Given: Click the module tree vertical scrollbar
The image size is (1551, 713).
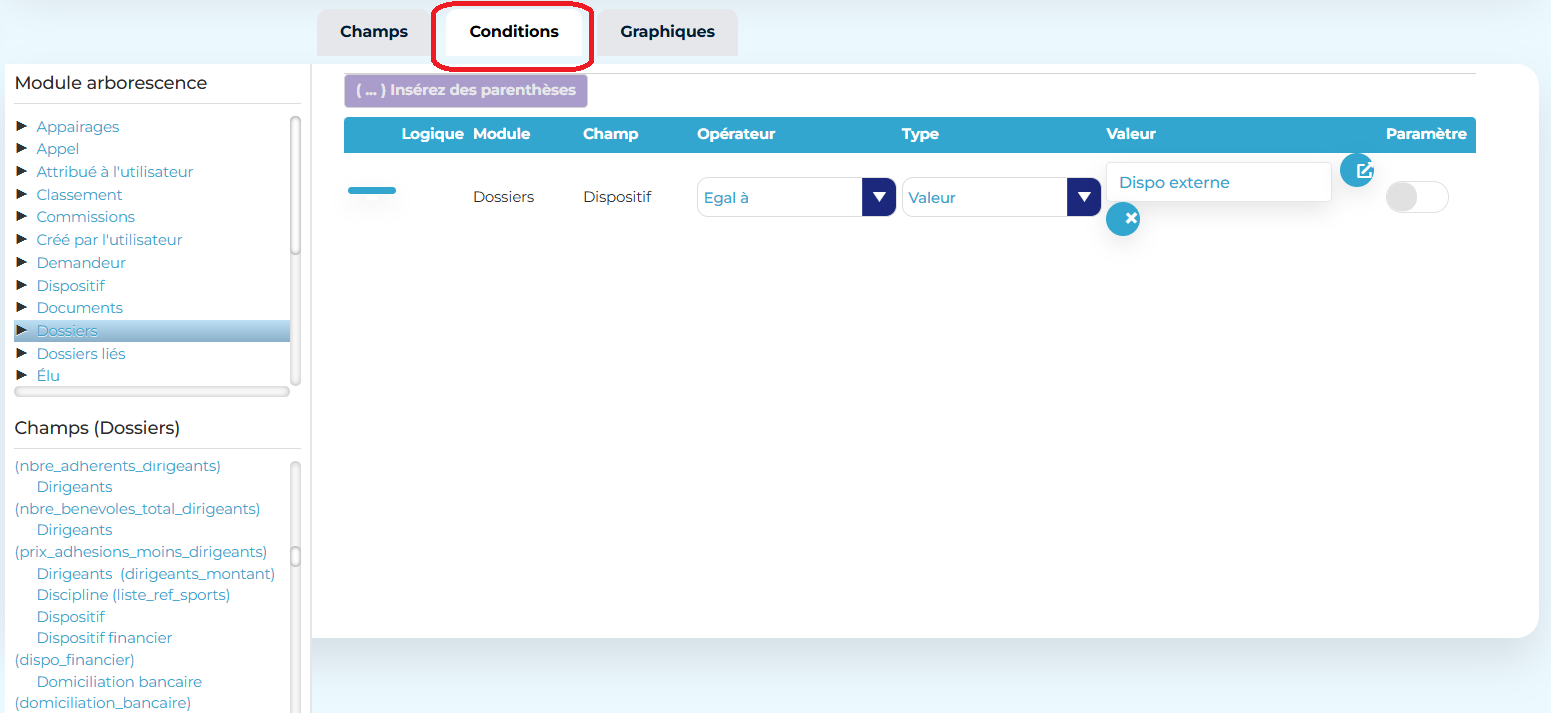Looking at the screenshot, I should 295,185.
